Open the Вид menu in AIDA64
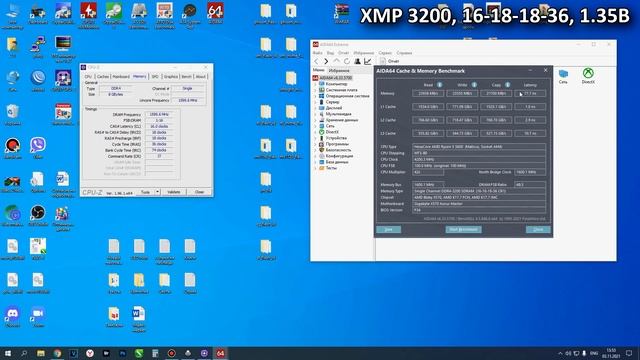Image resolution: width=640 pixels, height=360 pixels. 330,53
